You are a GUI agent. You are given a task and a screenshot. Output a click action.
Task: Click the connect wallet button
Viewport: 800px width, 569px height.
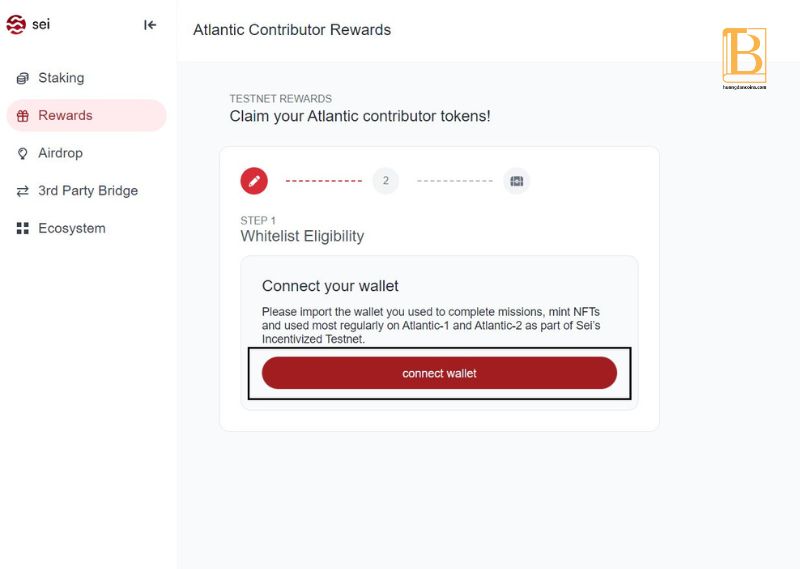(x=439, y=373)
